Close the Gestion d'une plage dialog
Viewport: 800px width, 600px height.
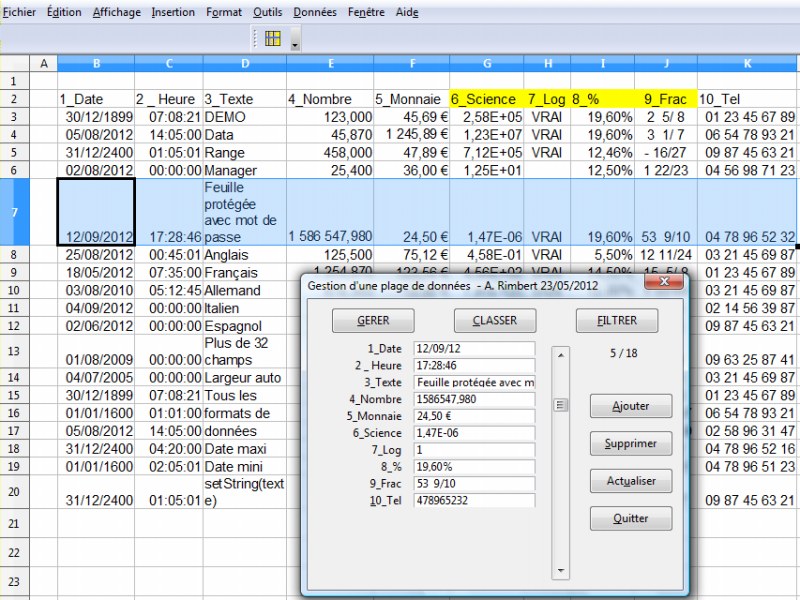click(659, 284)
